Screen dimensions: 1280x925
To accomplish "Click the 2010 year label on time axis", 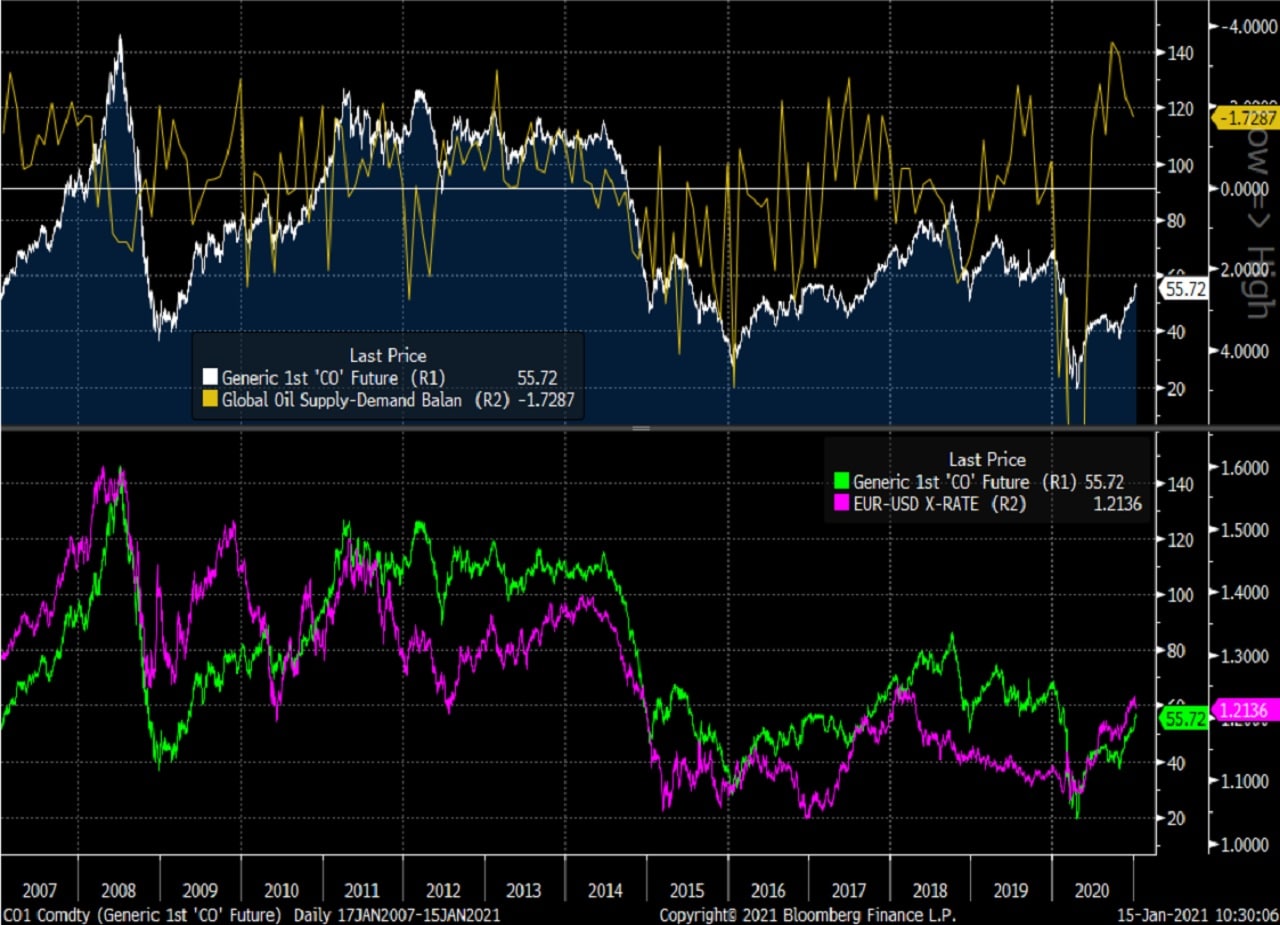I will pos(283,890).
